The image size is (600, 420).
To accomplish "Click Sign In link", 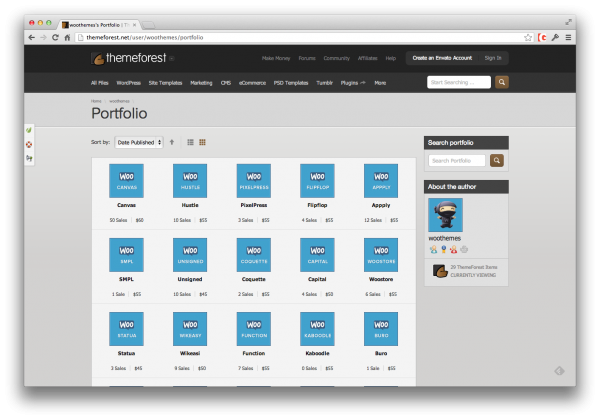I will pos(493,58).
